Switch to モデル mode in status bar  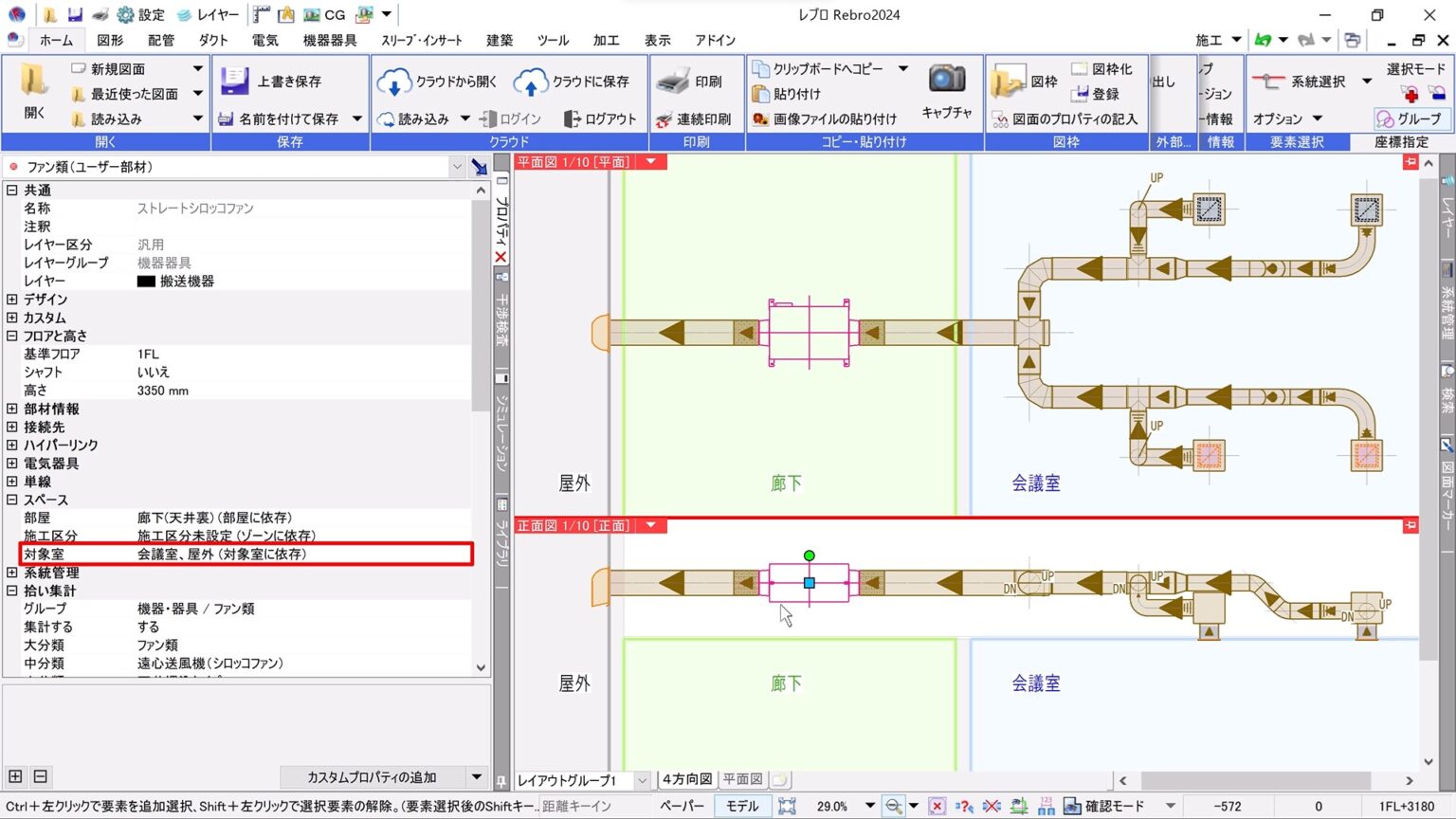click(742, 806)
